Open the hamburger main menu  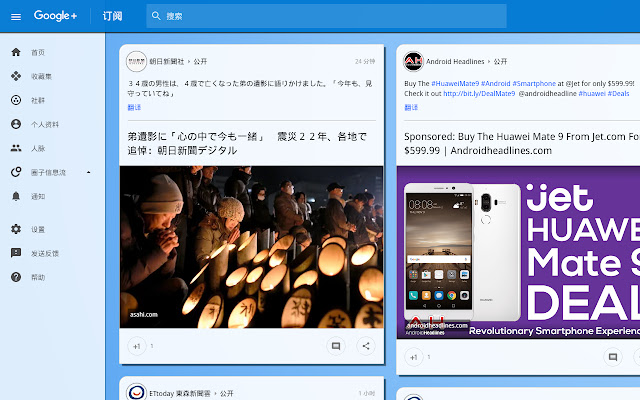click(x=16, y=17)
